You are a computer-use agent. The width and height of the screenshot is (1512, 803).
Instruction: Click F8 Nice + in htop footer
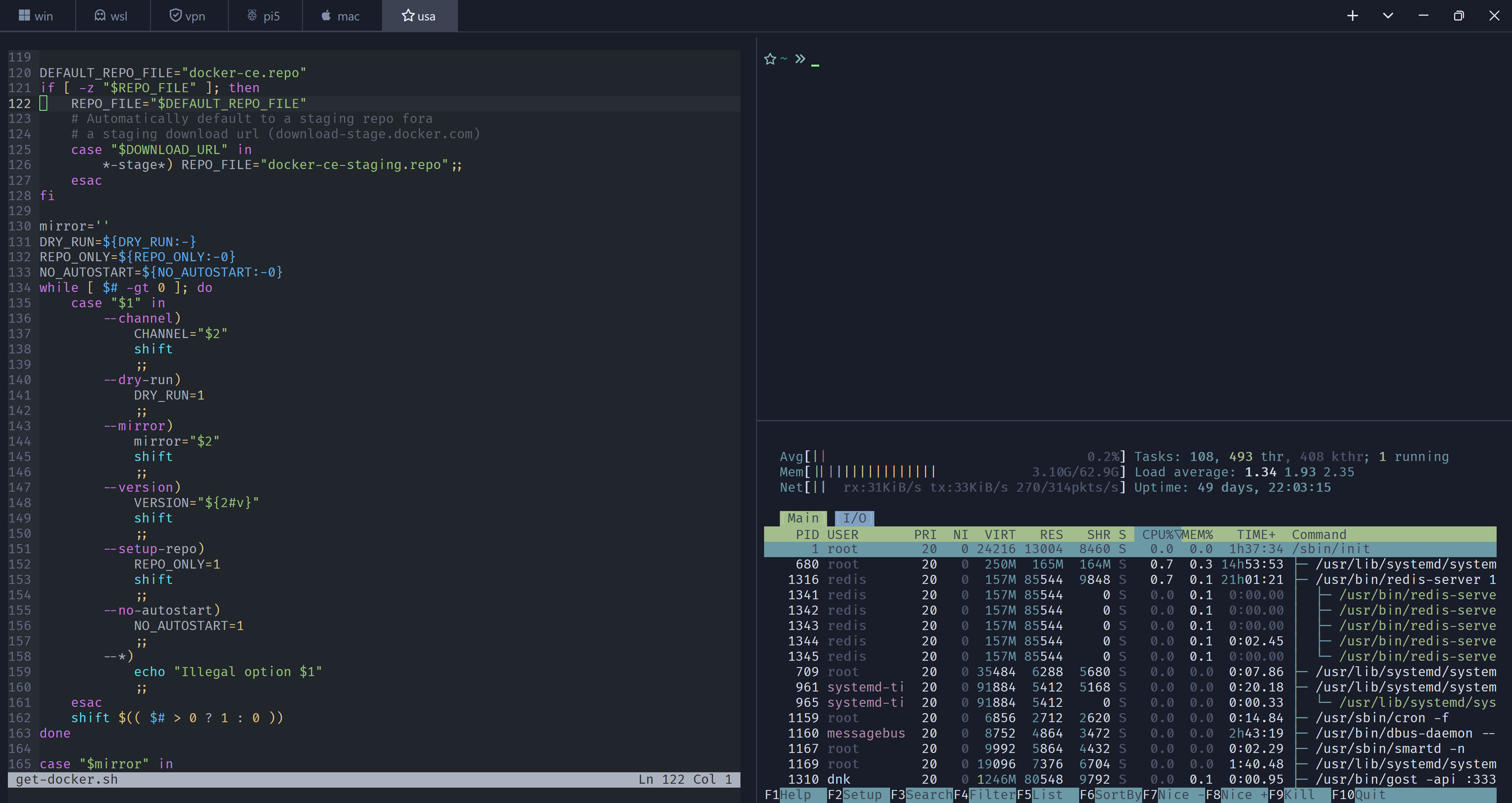click(x=1237, y=795)
